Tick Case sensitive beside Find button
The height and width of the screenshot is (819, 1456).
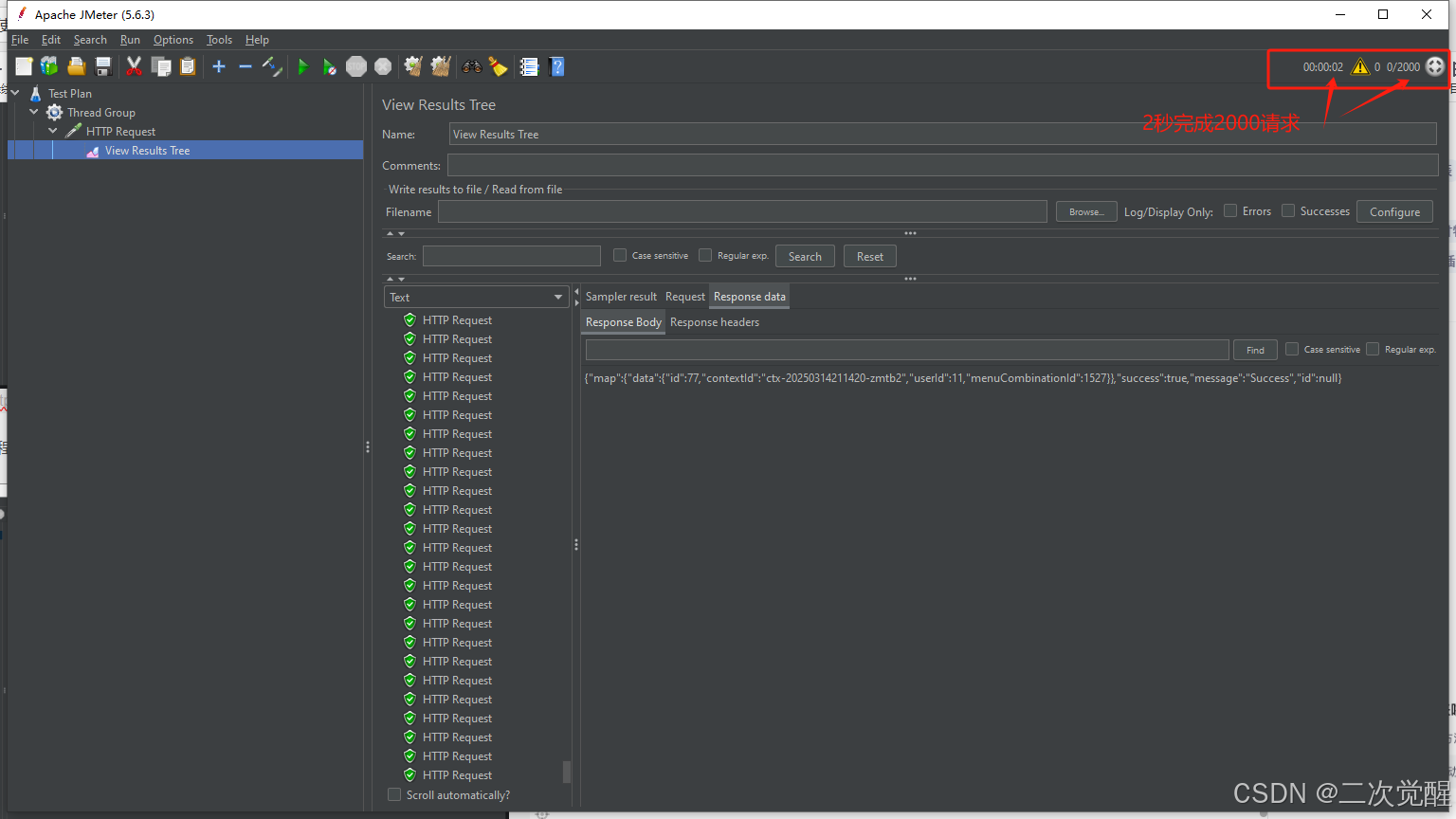coord(1292,349)
